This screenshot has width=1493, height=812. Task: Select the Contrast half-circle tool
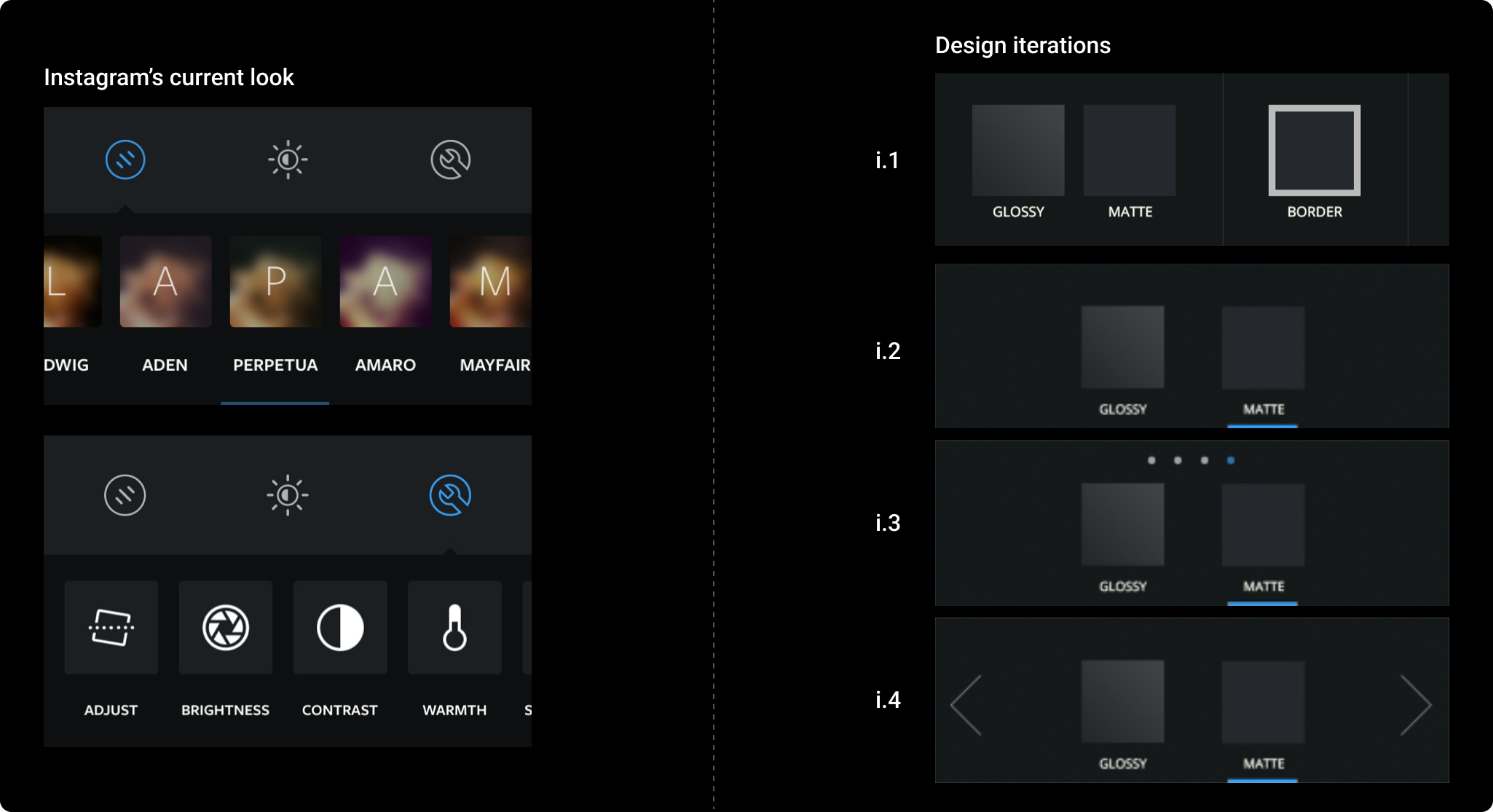(x=340, y=627)
